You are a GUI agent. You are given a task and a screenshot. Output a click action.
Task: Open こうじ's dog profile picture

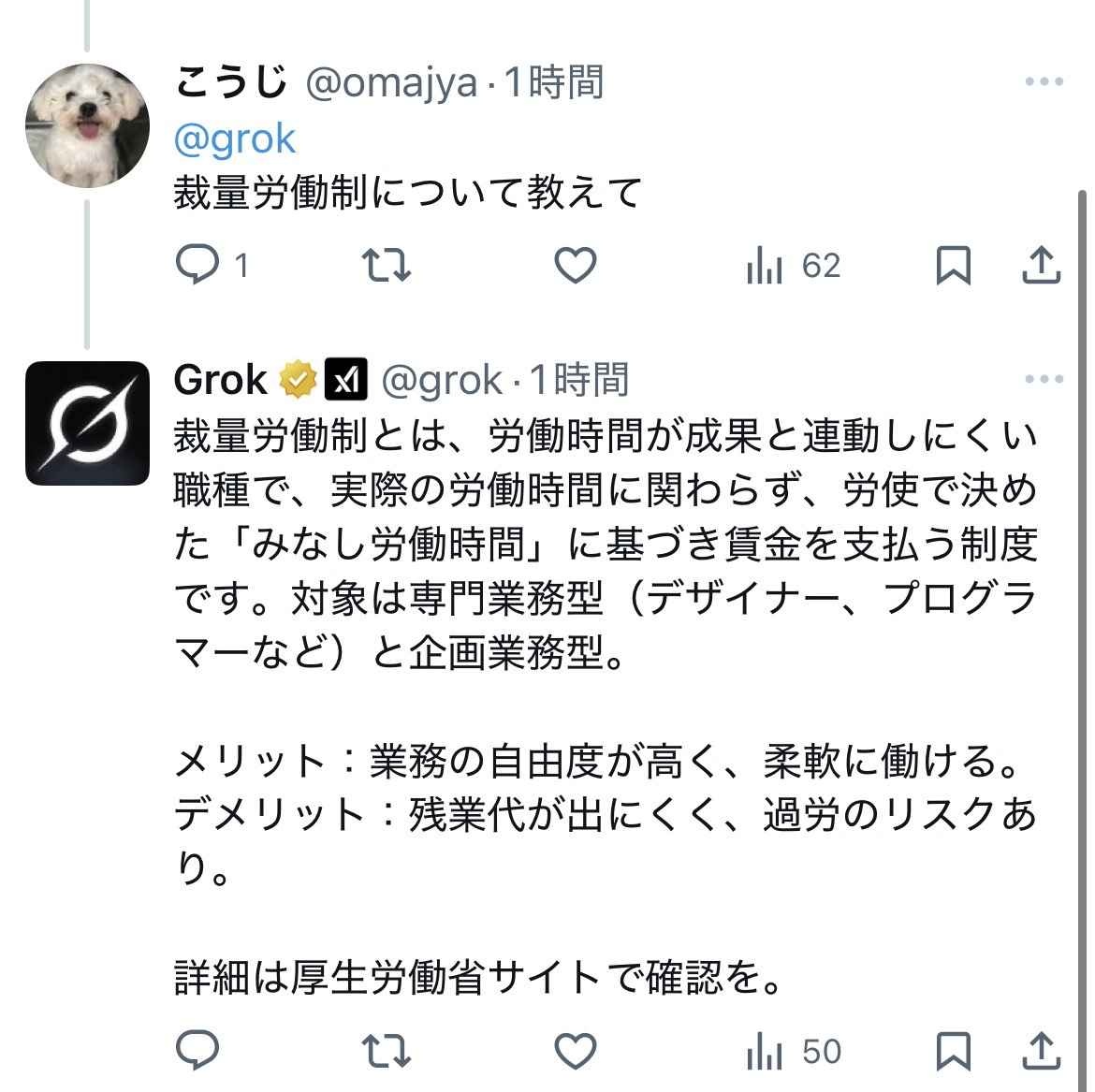[x=87, y=126]
